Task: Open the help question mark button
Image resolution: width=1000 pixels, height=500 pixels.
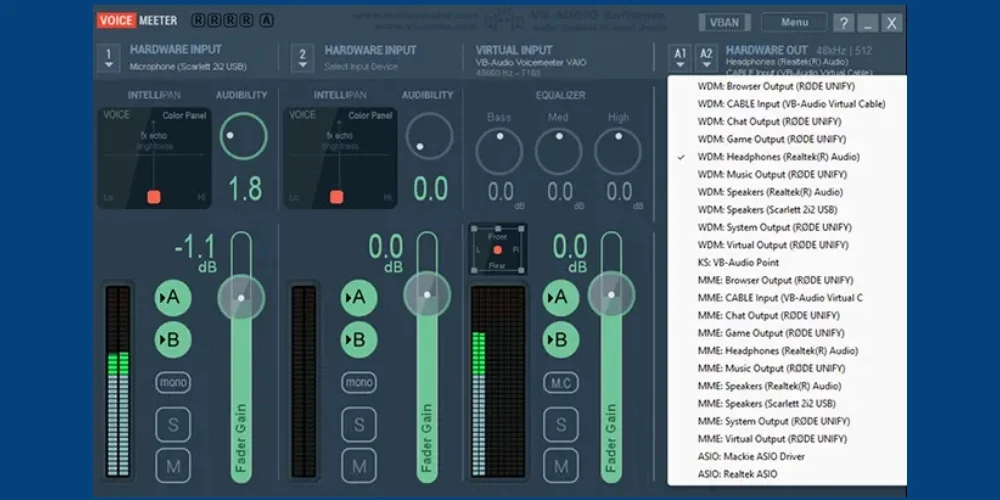Action: [x=844, y=23]
